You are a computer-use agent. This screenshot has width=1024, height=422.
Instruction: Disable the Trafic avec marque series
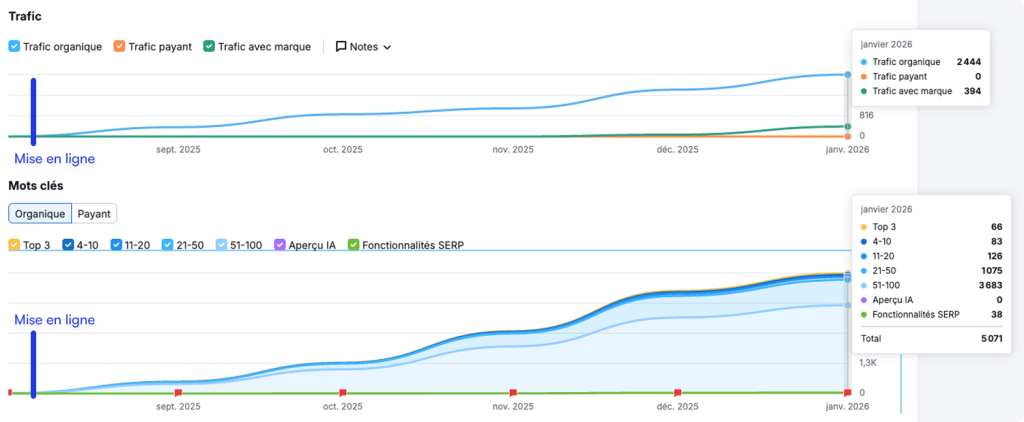pos(209,46)
